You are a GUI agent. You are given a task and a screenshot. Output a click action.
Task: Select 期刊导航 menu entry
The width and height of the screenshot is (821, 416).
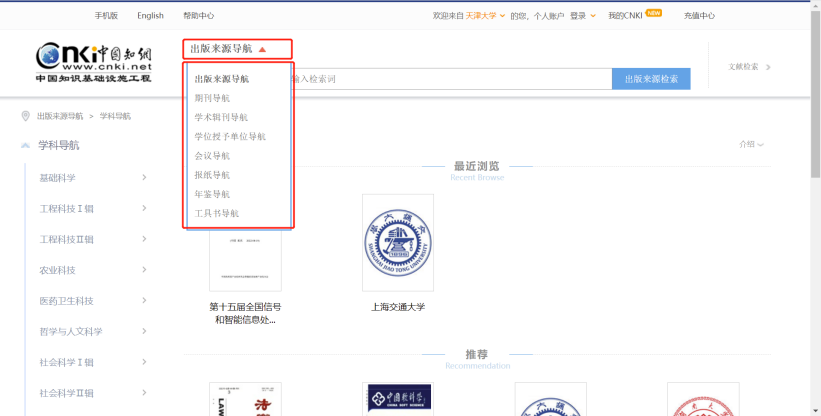[212, 98]
